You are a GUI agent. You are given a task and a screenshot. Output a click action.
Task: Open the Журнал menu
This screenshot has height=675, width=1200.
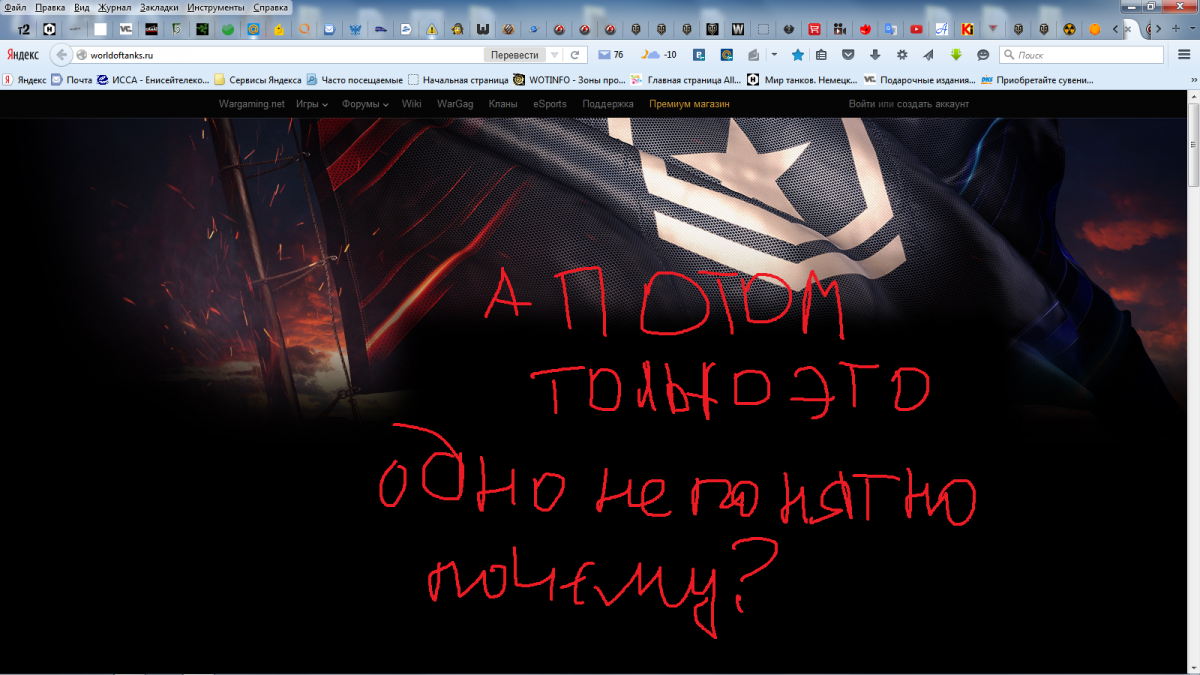115,7
